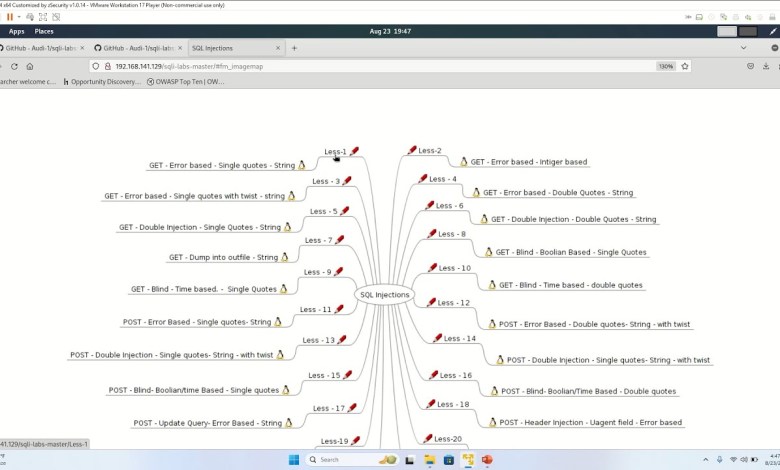Image resolution: width=780 pixels, height=470 pixels.
Task: Open new browser tab with plus button
Action: click(294, 48)
